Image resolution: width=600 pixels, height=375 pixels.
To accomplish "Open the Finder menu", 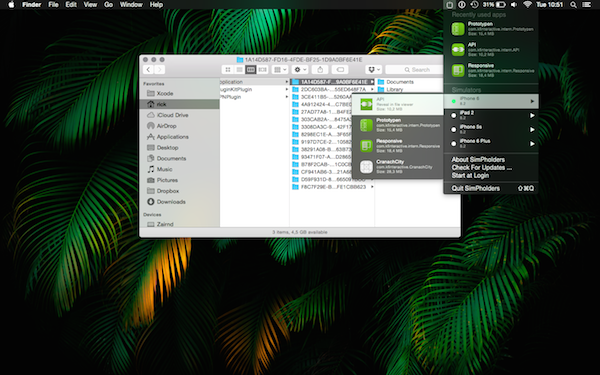I will pyautogui.click(x=31, y=5).
